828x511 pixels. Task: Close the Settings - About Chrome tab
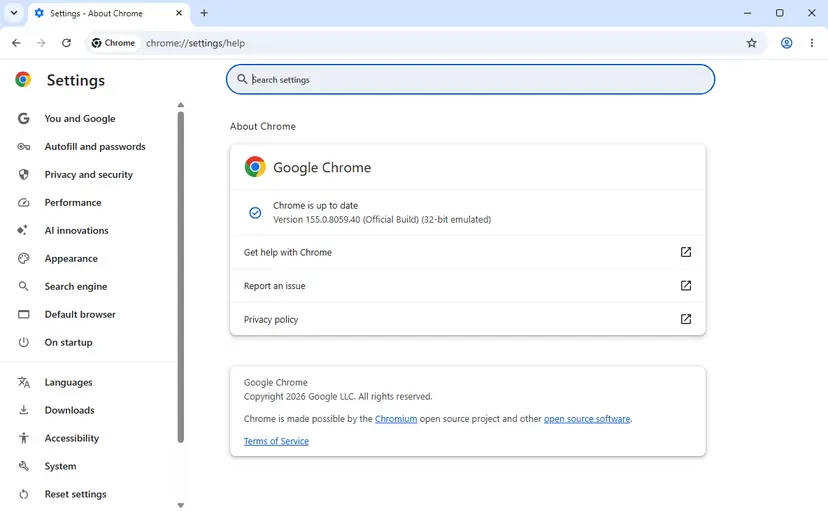click(179, 13)
